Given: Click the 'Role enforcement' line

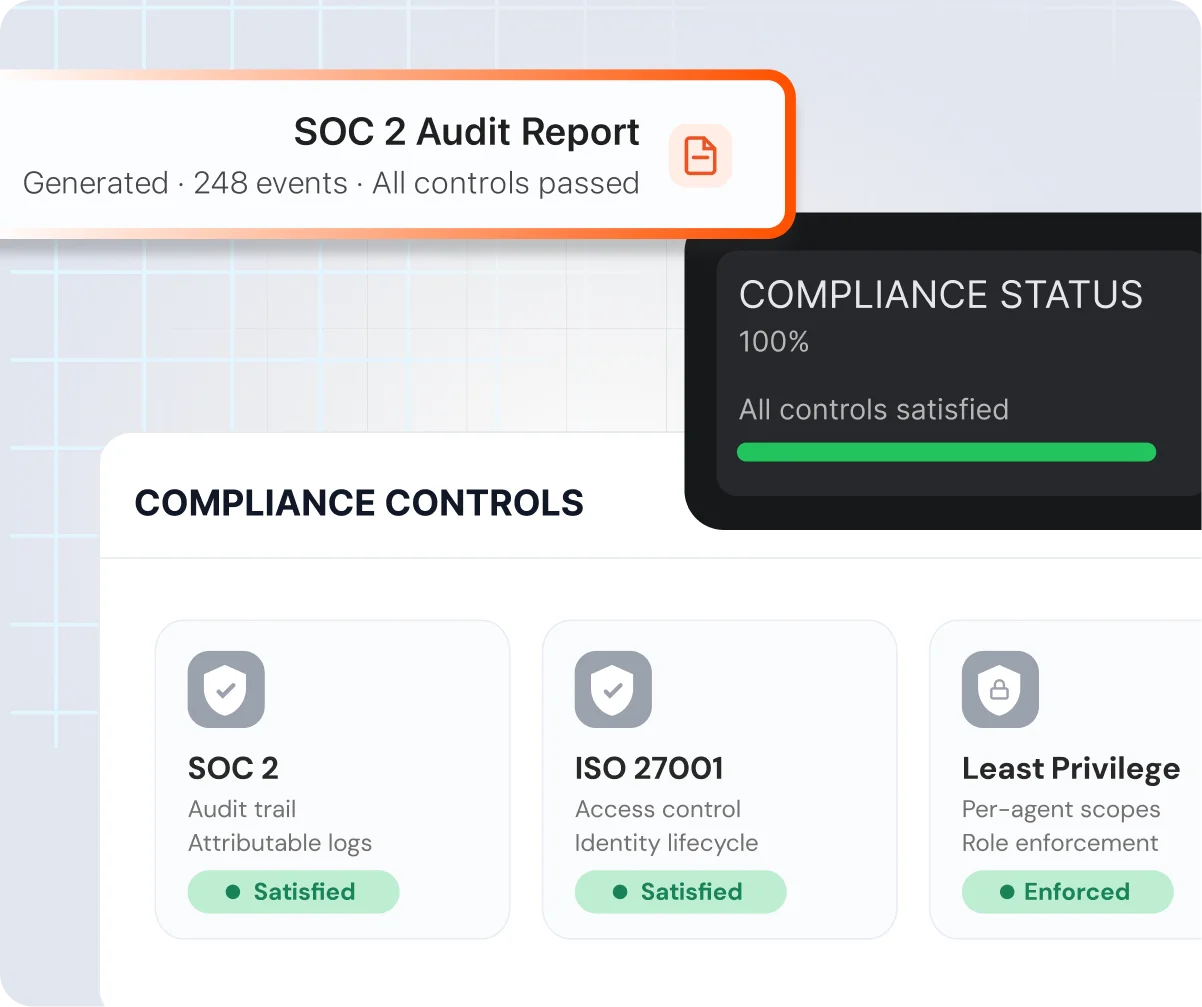Looking at the screenshot, I should 1060,843.
